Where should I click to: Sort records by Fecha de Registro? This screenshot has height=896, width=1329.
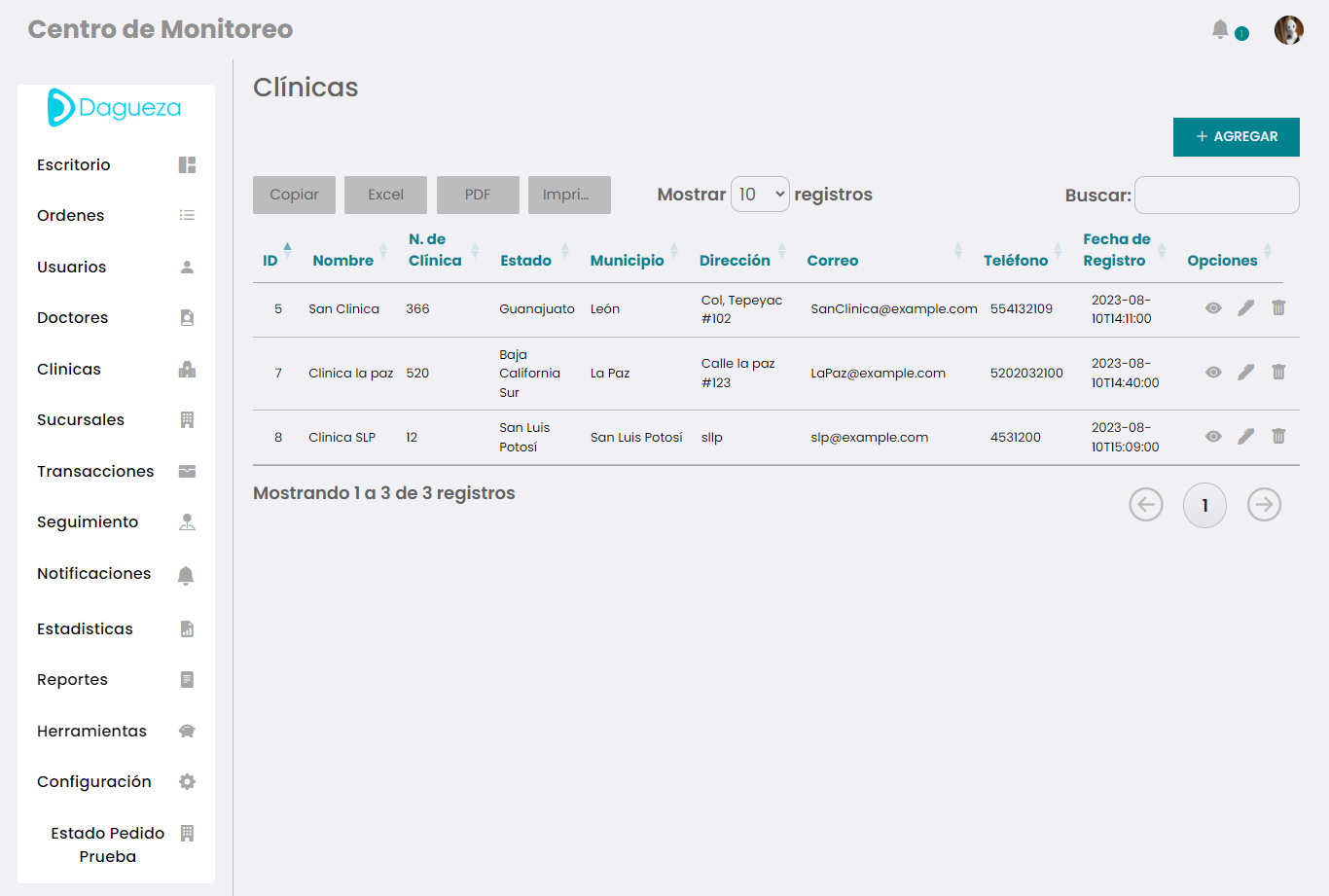1115,250
